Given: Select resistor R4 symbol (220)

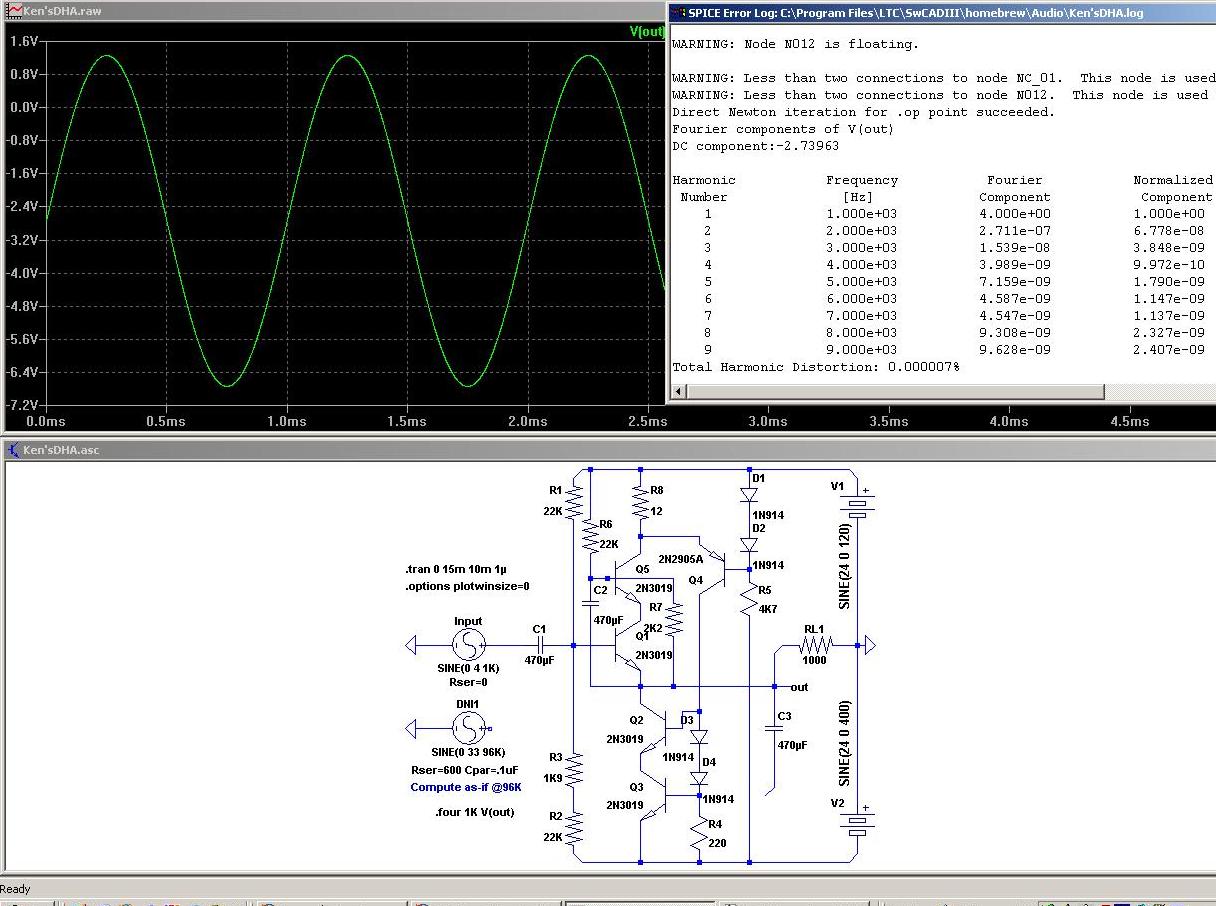Looking at the screenshot, I should click(x=699, y=835).
